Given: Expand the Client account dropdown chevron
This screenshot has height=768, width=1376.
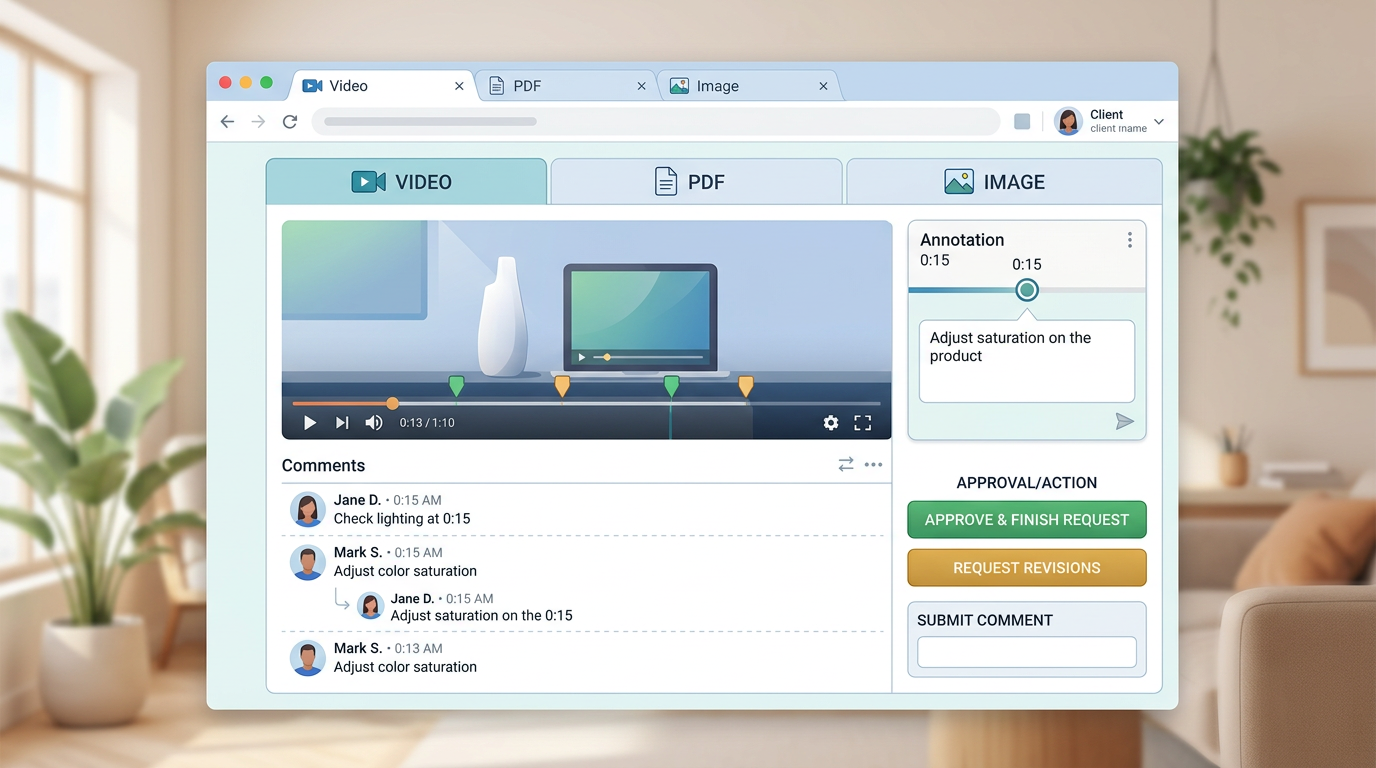Looking at the screenshot, I should click(1159, 122).
